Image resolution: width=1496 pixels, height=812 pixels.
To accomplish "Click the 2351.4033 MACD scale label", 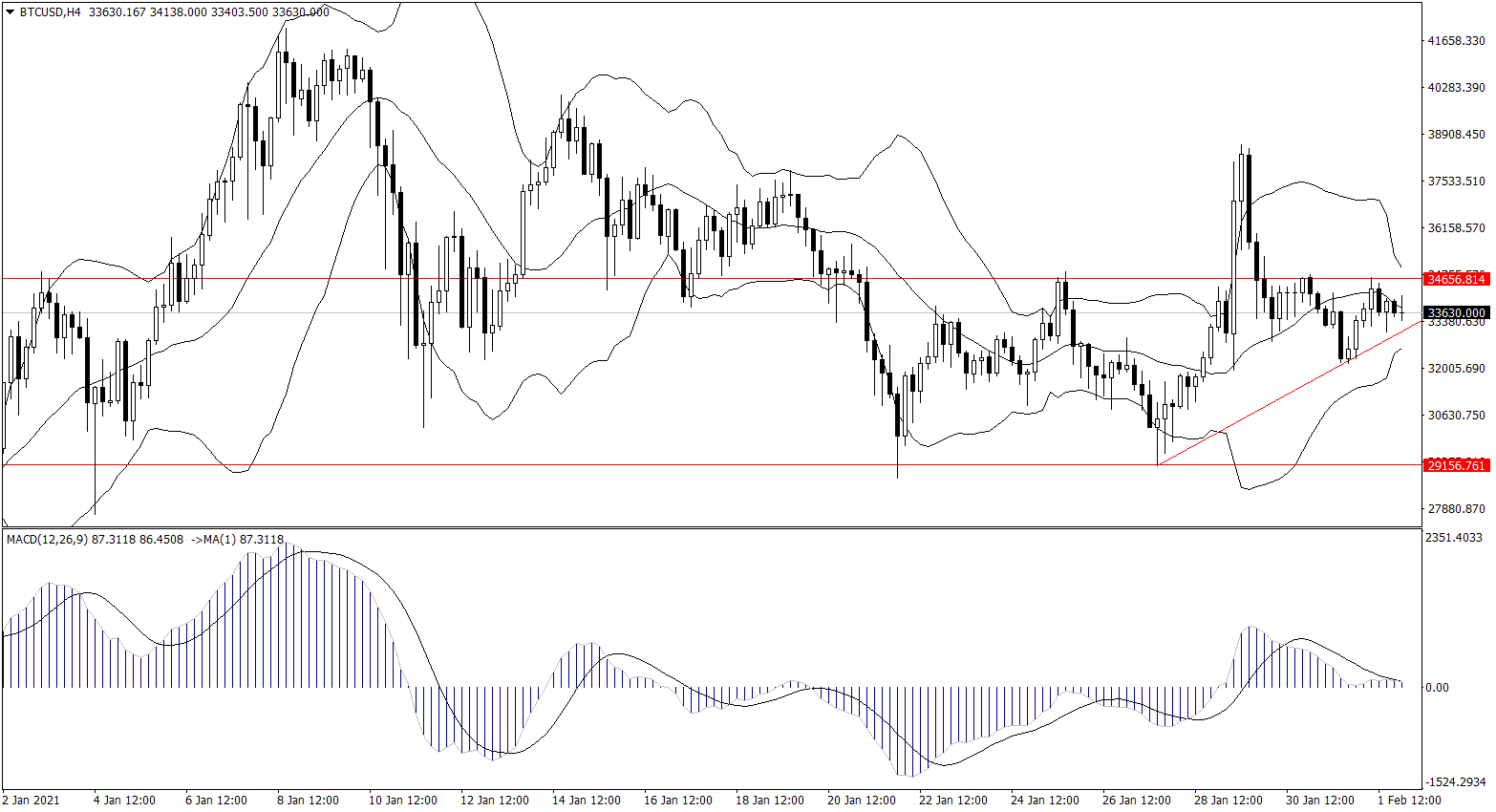I will (x=1454, y=538).
